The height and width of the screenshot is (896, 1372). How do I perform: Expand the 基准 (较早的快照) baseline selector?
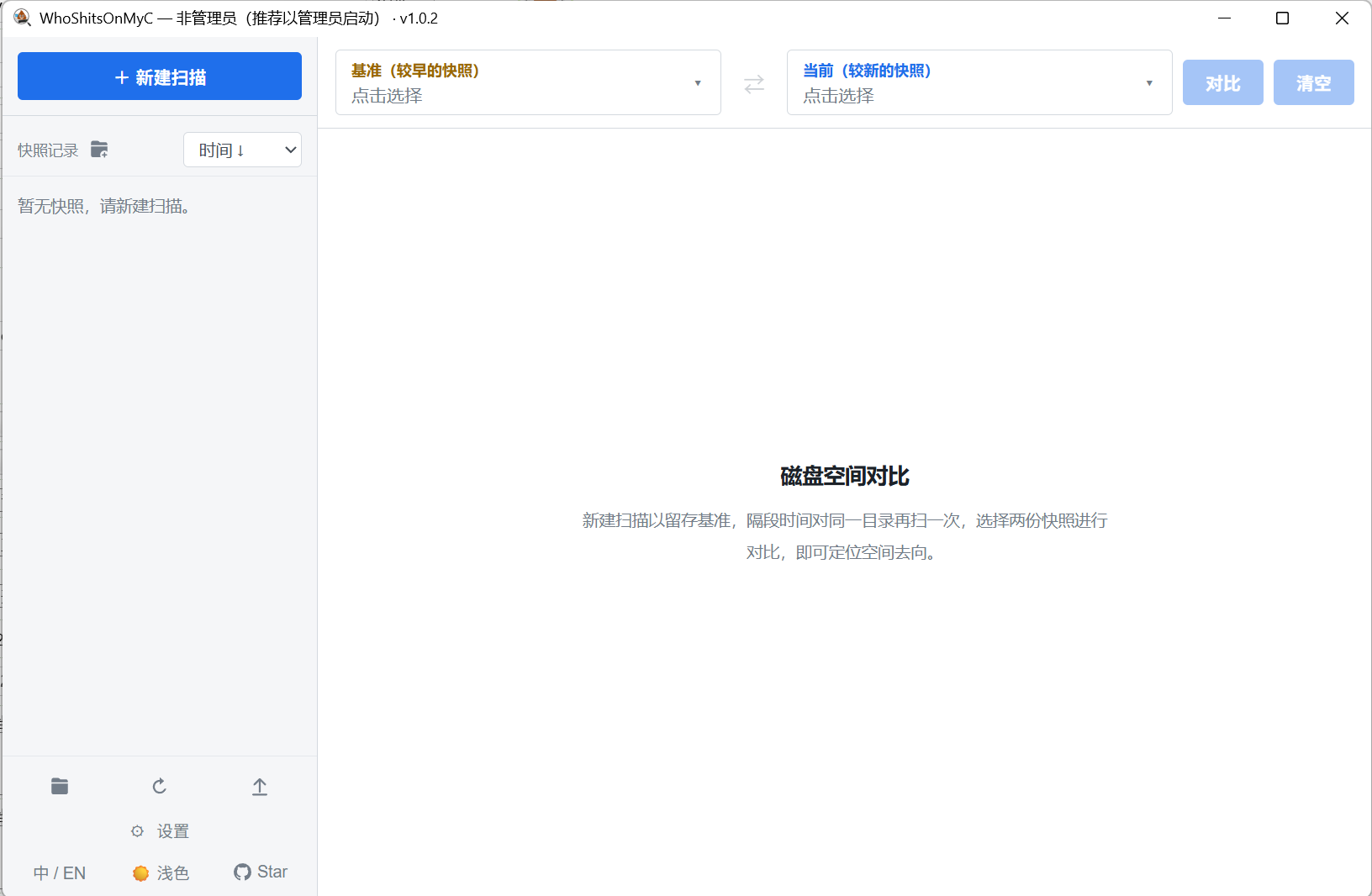tap(528, 82)
